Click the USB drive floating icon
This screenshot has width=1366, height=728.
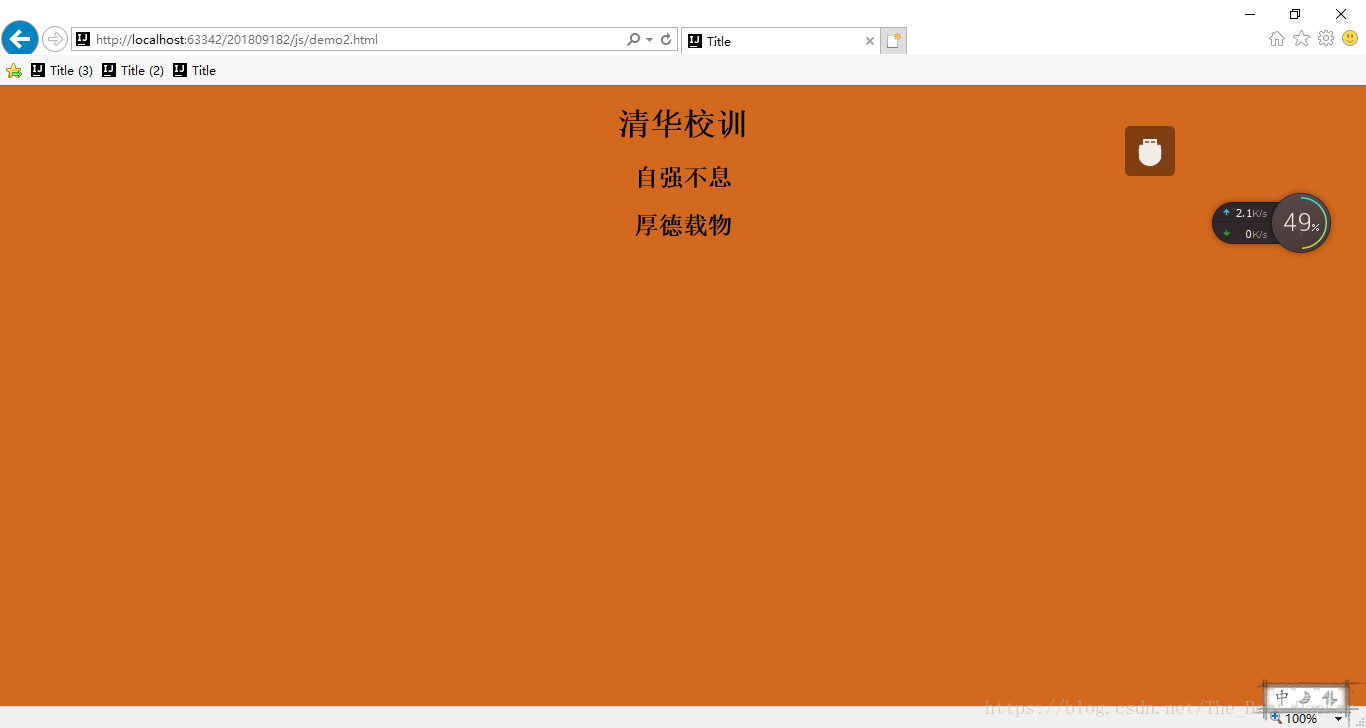coord(1150,151)
